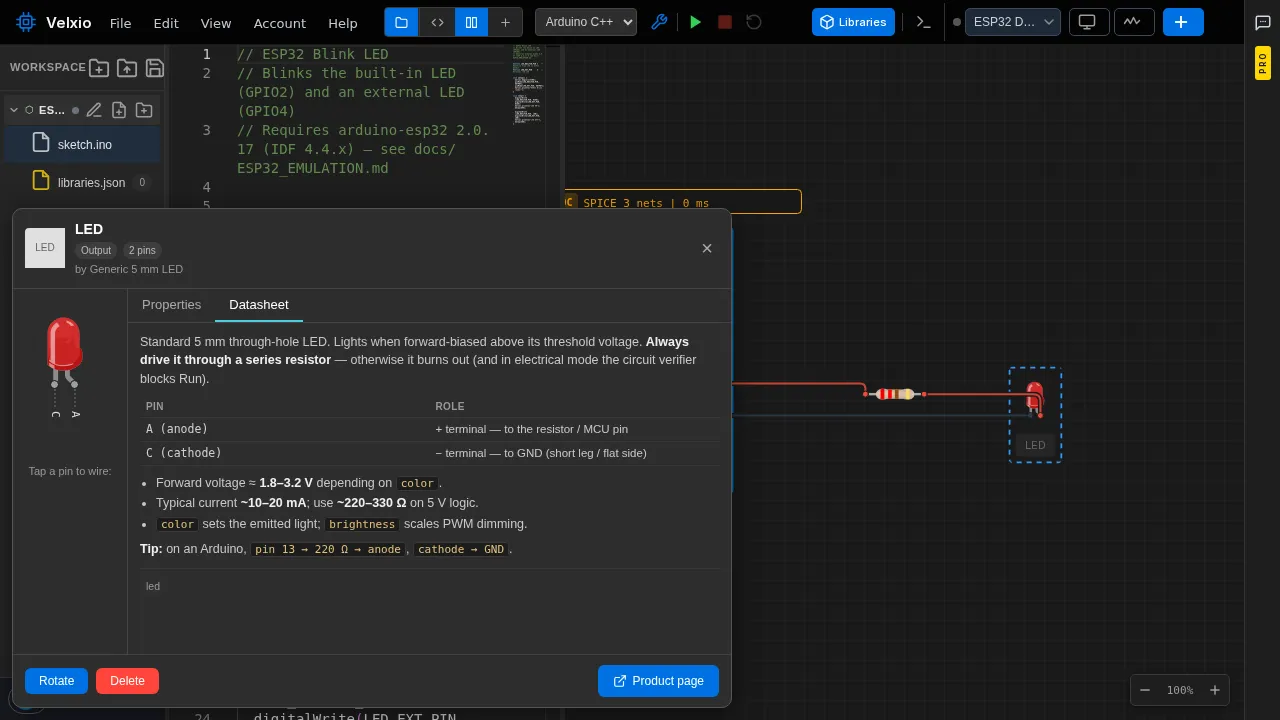The width and height of the screenshot is (1280, 720).
Task: Stop the simulation with red square
Action: click(725, 22)
